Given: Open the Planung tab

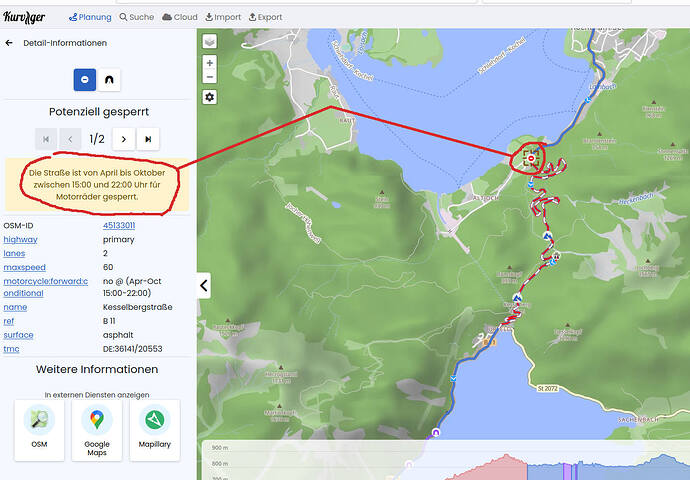Looking at the screenshot, I should click(90, 17).
